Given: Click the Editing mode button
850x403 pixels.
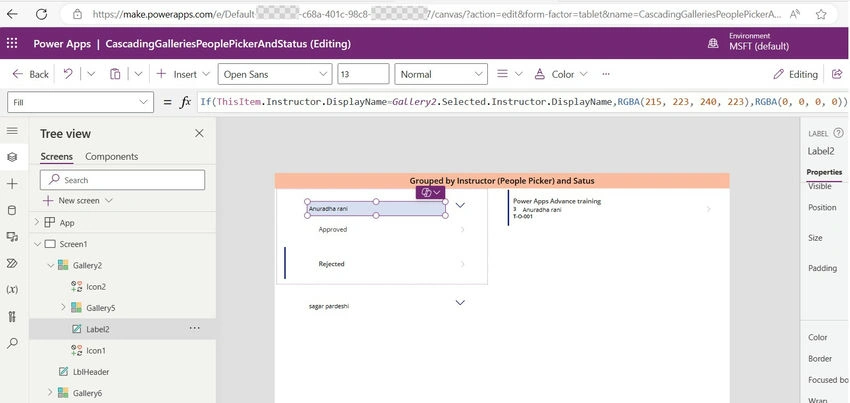Looking at the screenshot, I should pos(795,74).
